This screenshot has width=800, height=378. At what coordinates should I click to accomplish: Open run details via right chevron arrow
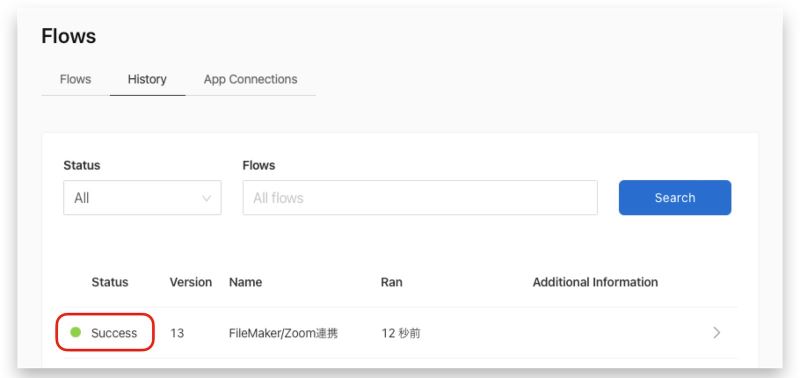(717, 333)
